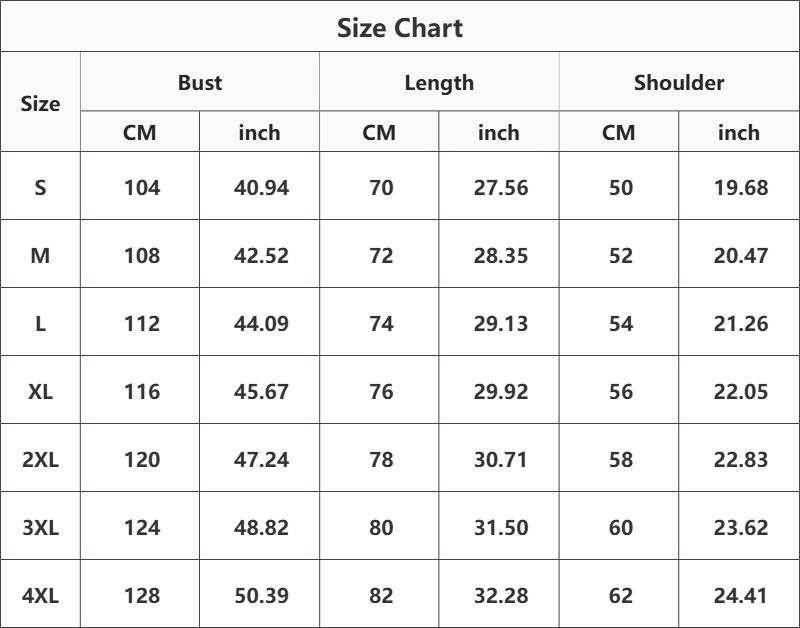The height and width of the screenshot is (628, 800).
Task: Click the CM subheader under Bust
Action: pyautogui.click(x=140, y=132)
